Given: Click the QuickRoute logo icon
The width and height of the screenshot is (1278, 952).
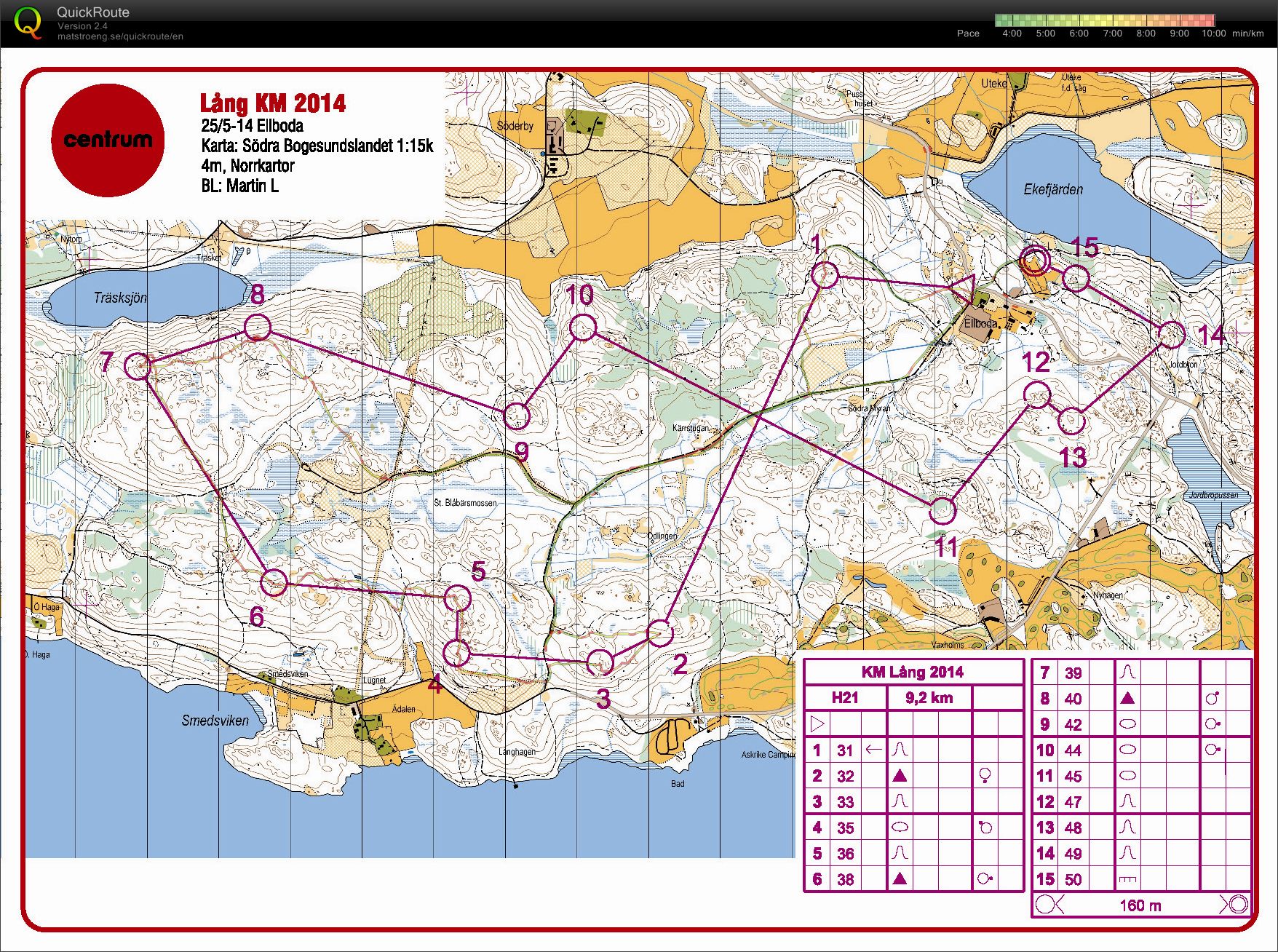Looking at the screenshot, I should [28, 22].
